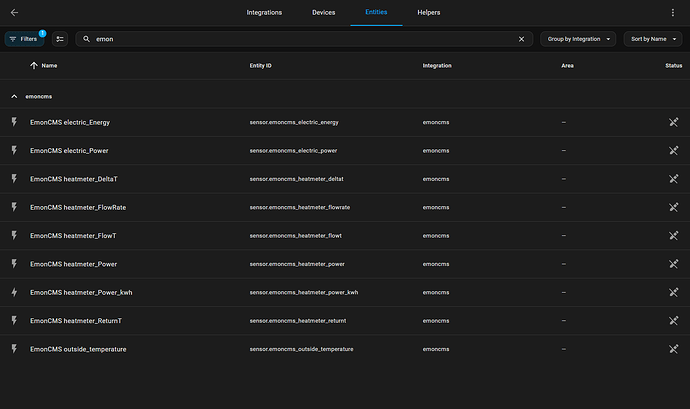Open the Group by Integration dropdown
Screen dimensions: 690x409
(578, 39)
